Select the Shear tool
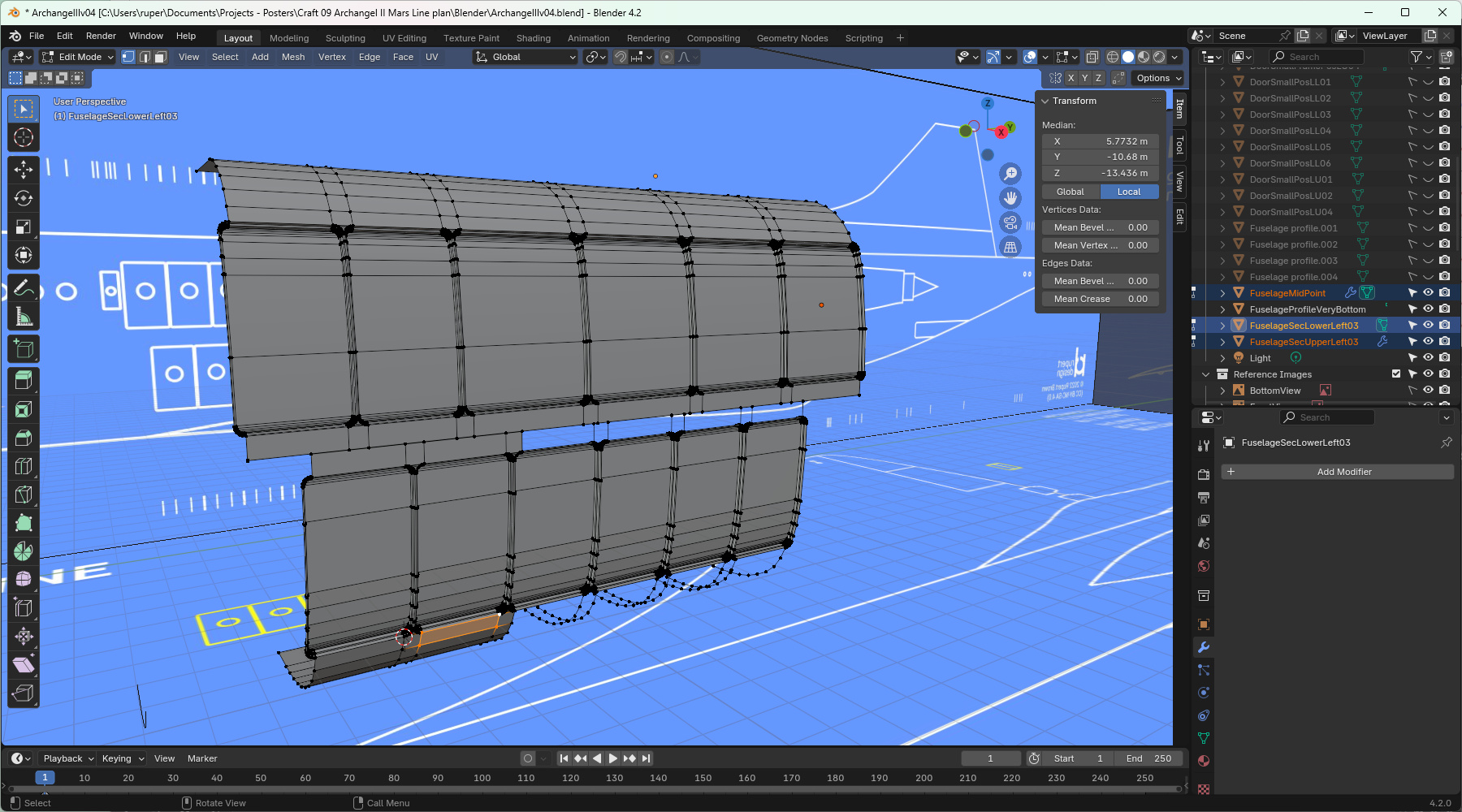Screen dimensions: 1462x812 (24, 664)
